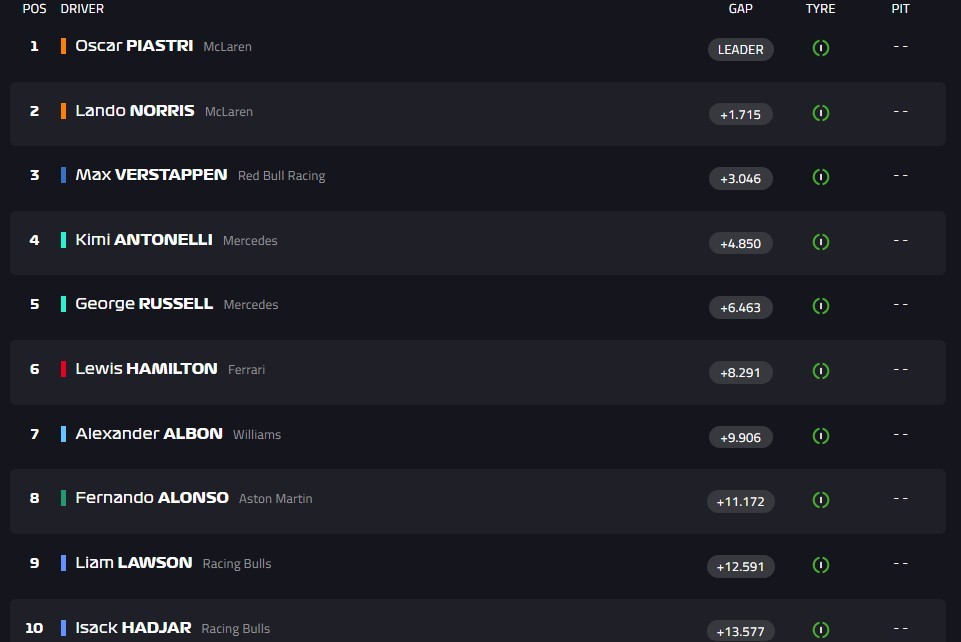Click the LEADER gap badge
The width and height of the screenshot is (961, 642).
pyautogui.click(x=740, y=50)
